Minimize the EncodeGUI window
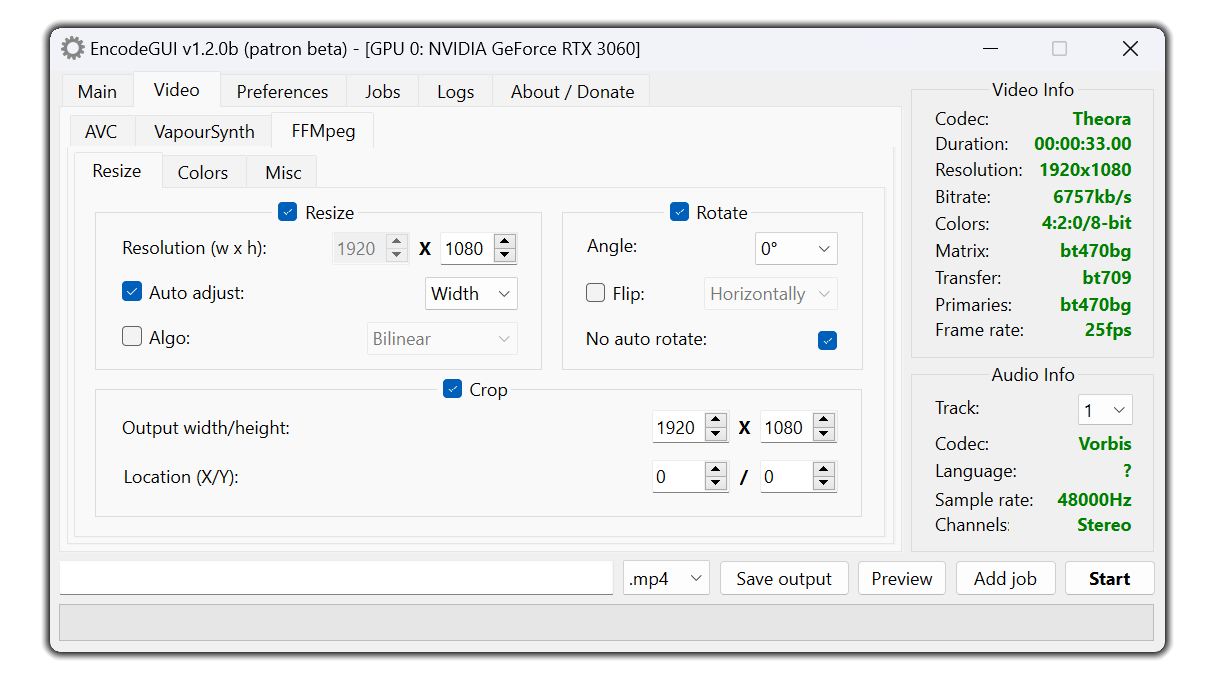Screen dimensions: 1215x680 [990, 48]
